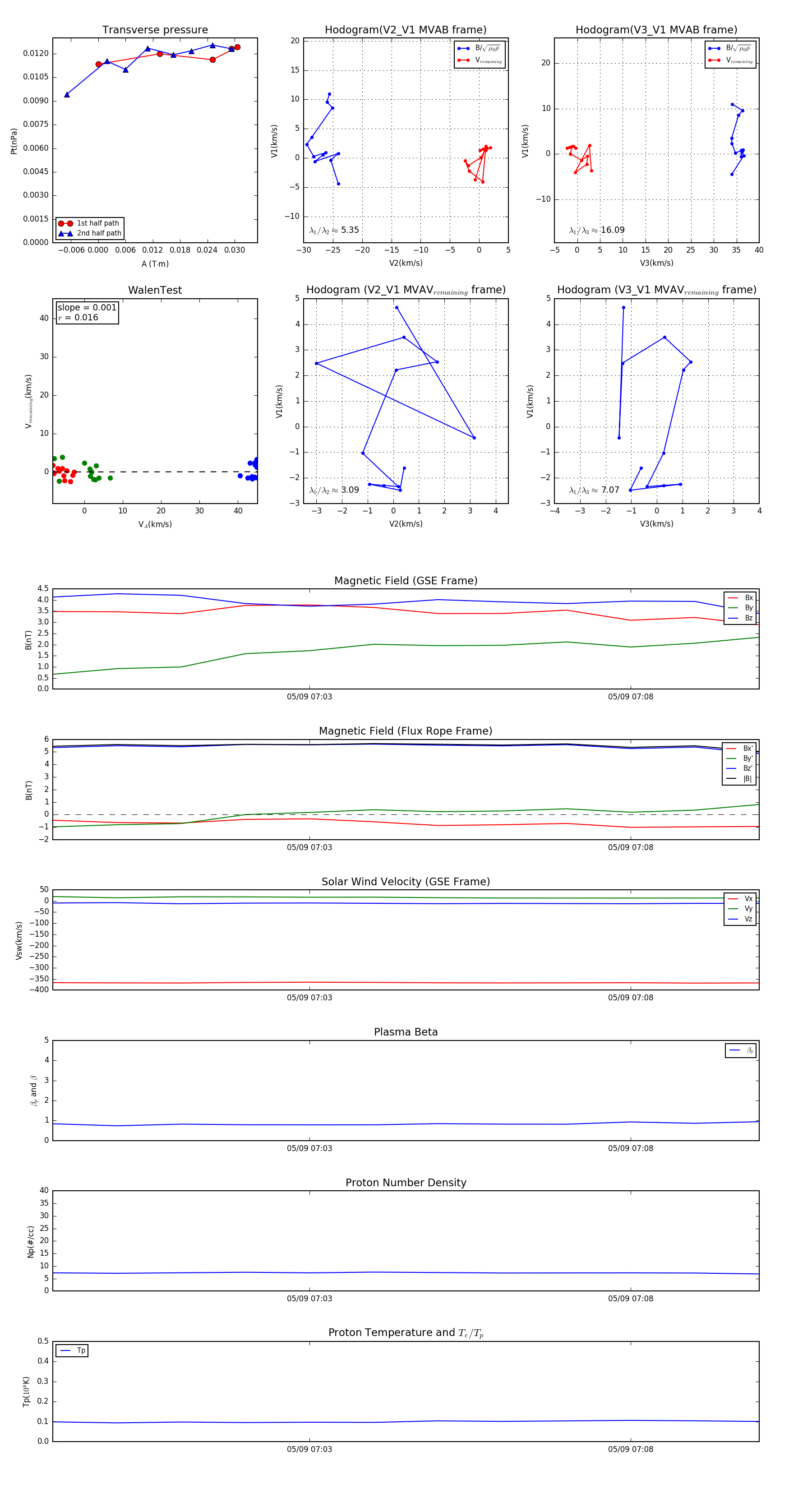
Task: Select the 'Vz' legend entry
Action: [x=740, y=919]
